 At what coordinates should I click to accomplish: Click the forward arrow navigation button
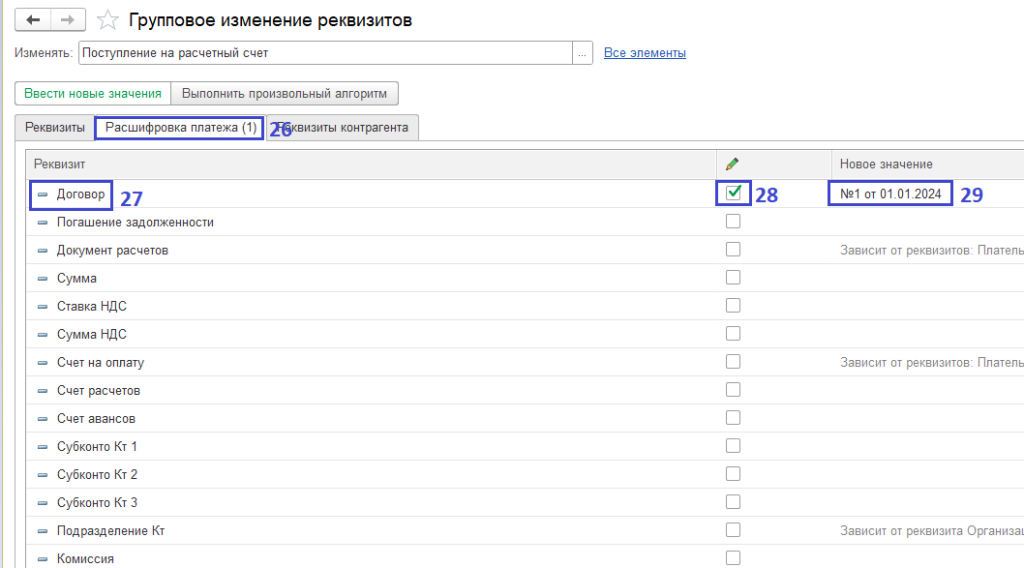pyautogui.click(x=67, y=20)
